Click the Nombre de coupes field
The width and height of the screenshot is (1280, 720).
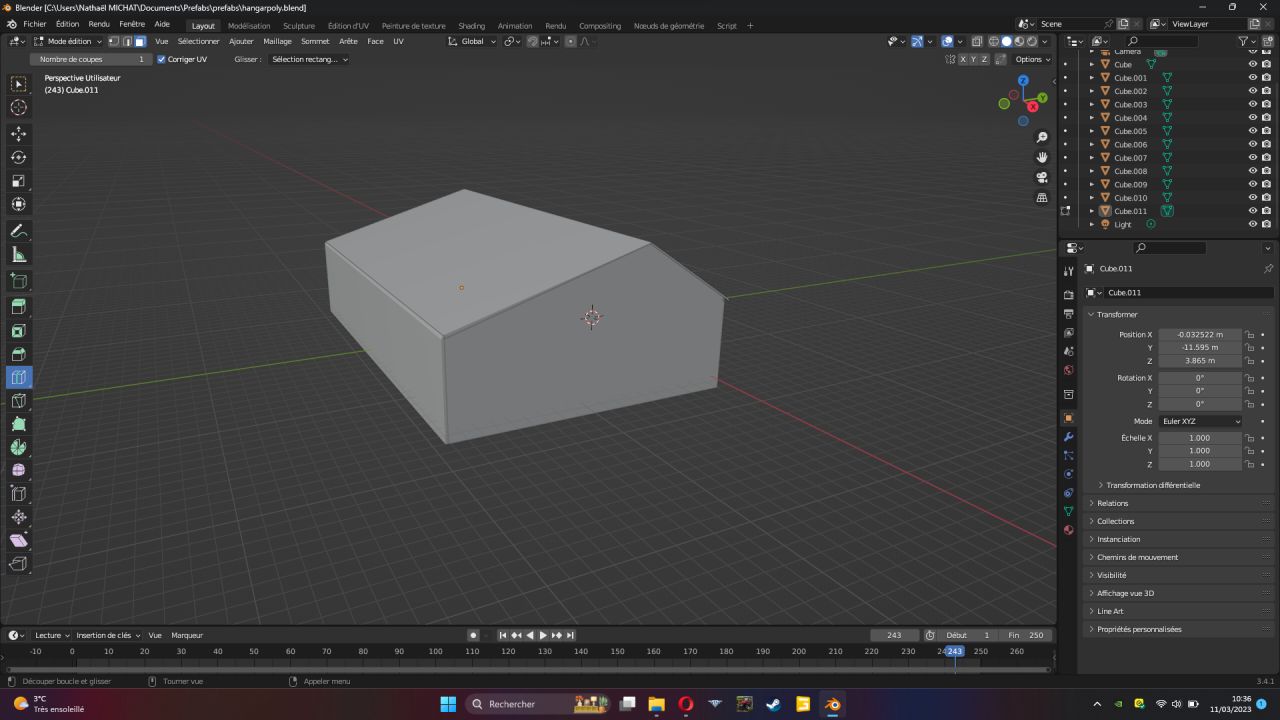coord(91,59)
